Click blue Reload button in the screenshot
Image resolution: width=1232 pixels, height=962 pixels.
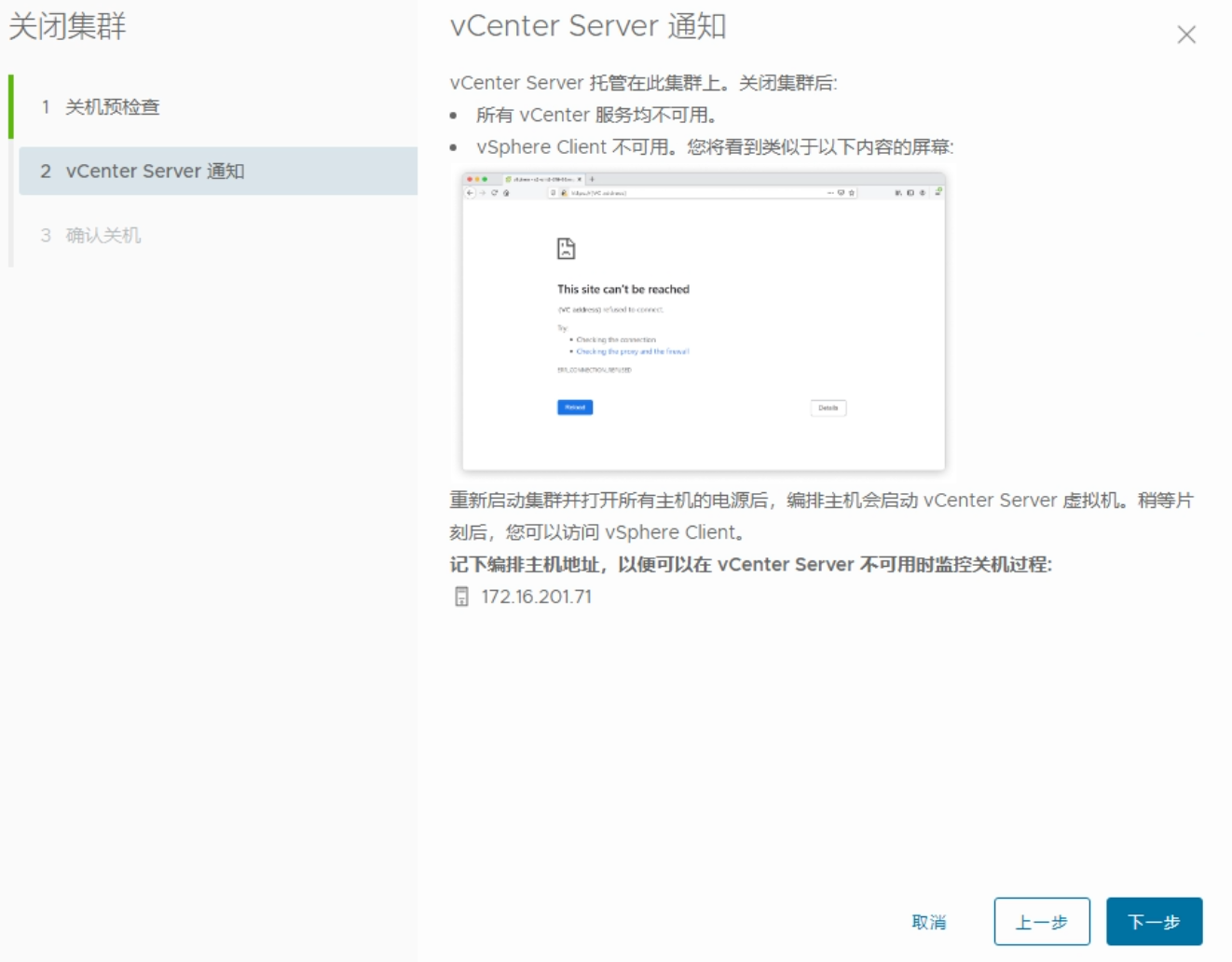575,407
